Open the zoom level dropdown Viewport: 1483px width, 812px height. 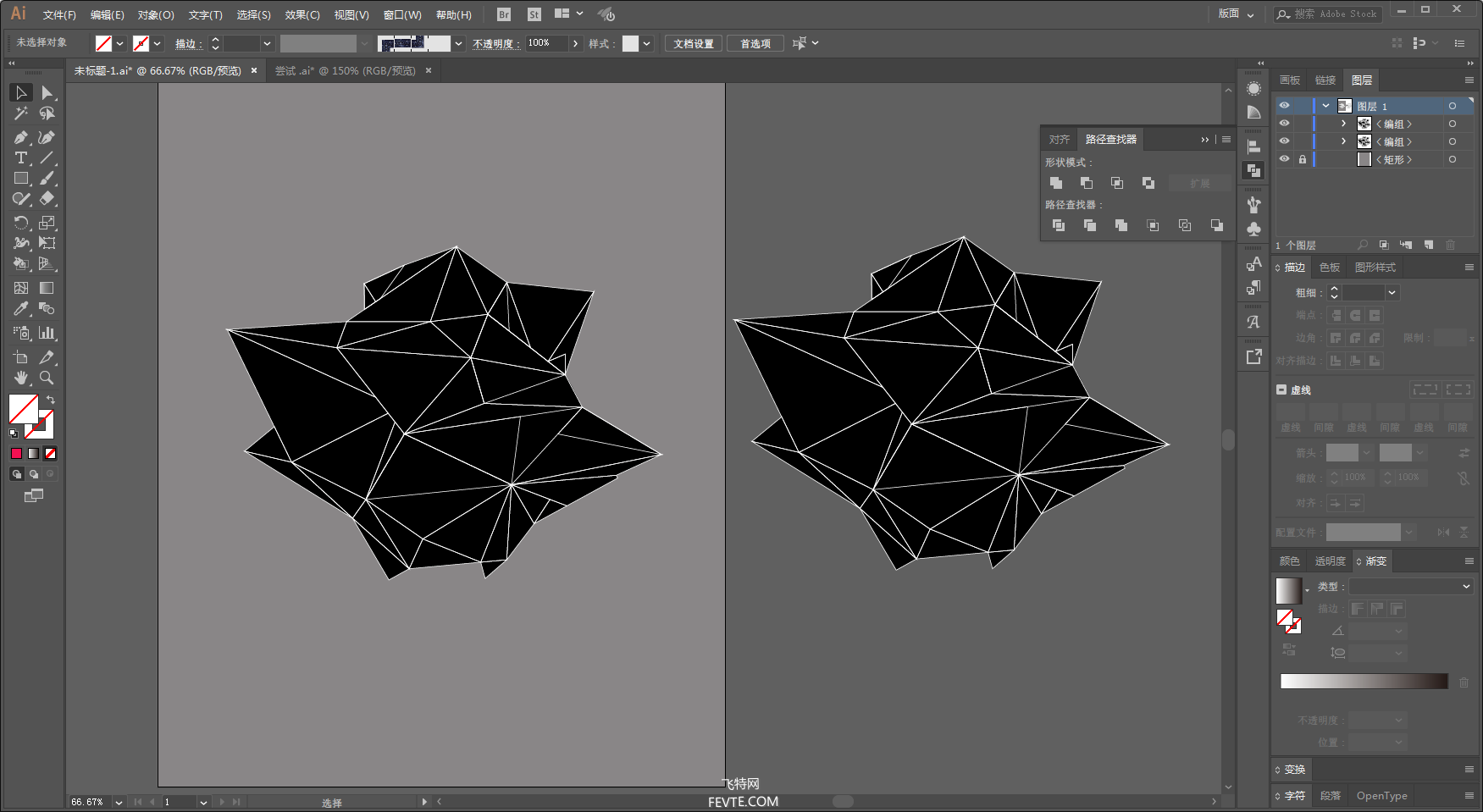coord(119,802)
